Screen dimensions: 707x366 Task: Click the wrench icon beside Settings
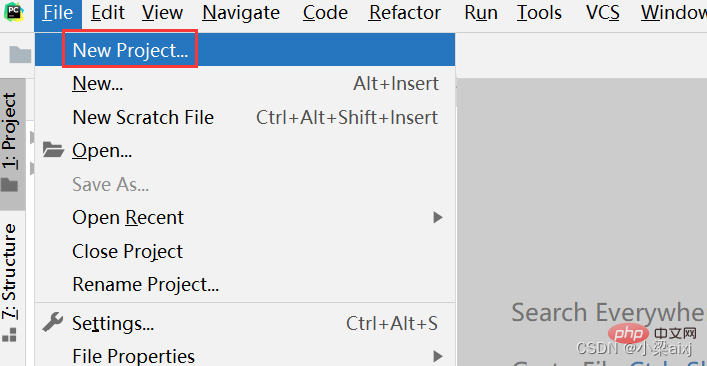[x=53, y=322]
